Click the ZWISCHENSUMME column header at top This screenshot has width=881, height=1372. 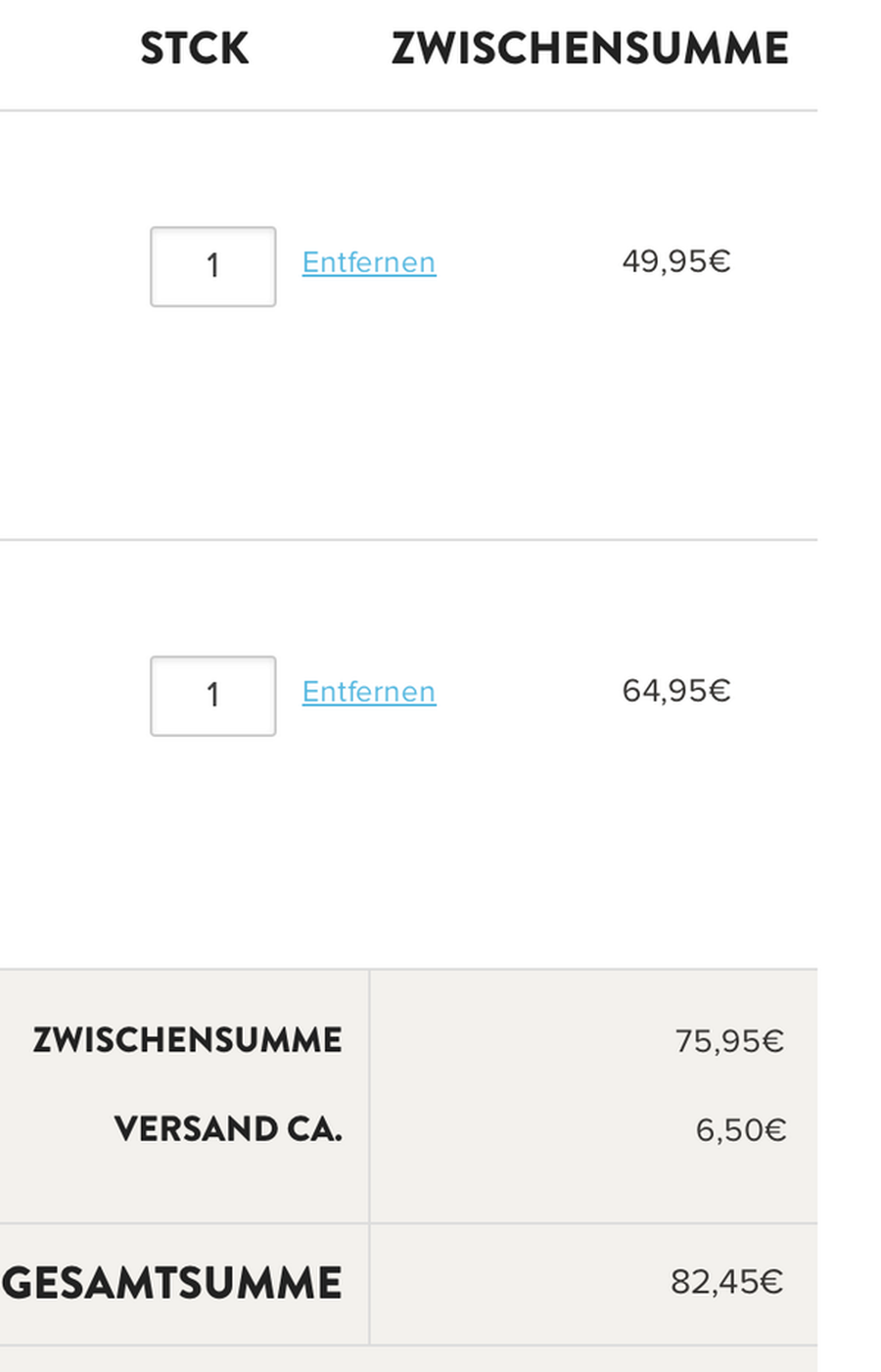tap(589, 49)
